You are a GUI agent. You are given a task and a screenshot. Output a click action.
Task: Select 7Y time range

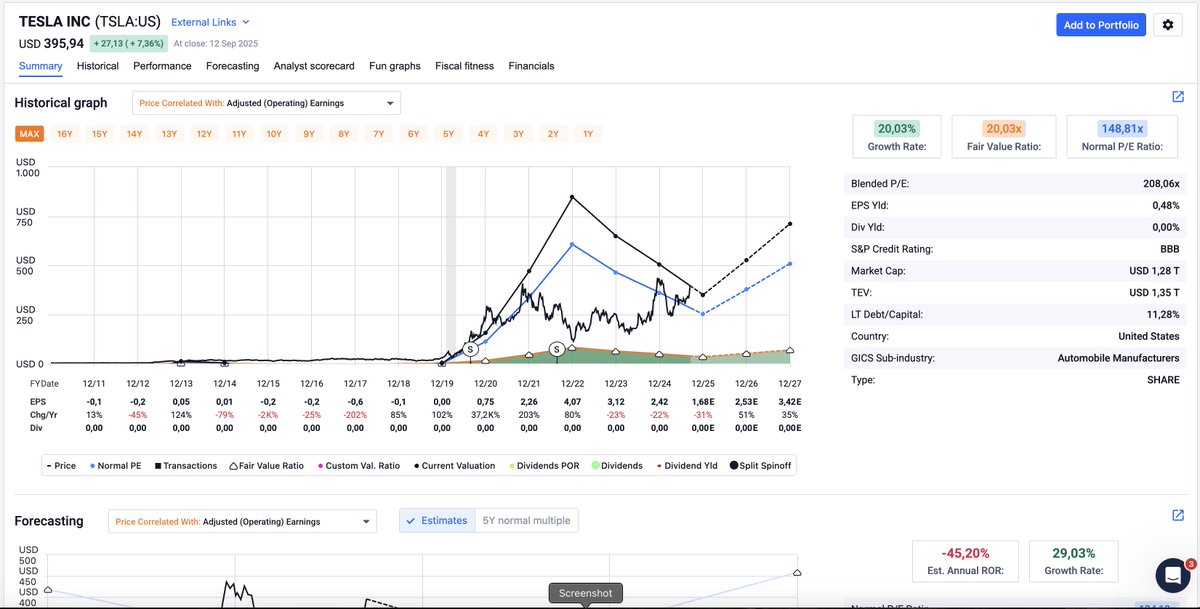[x=378, y=134]
